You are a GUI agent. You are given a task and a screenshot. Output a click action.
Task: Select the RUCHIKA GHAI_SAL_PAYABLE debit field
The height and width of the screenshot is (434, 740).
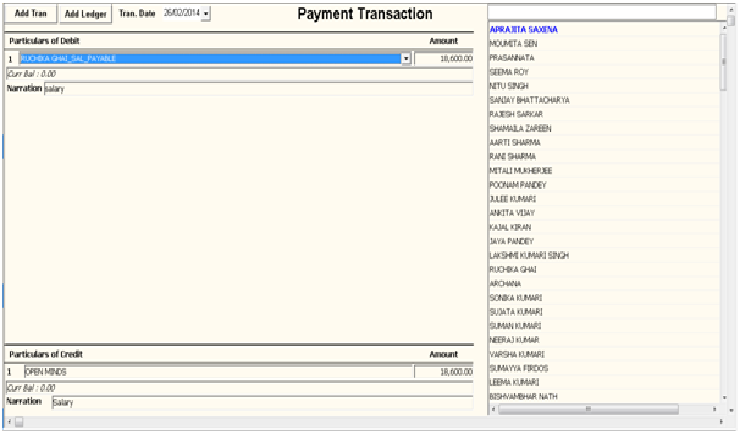coord(208,59)
